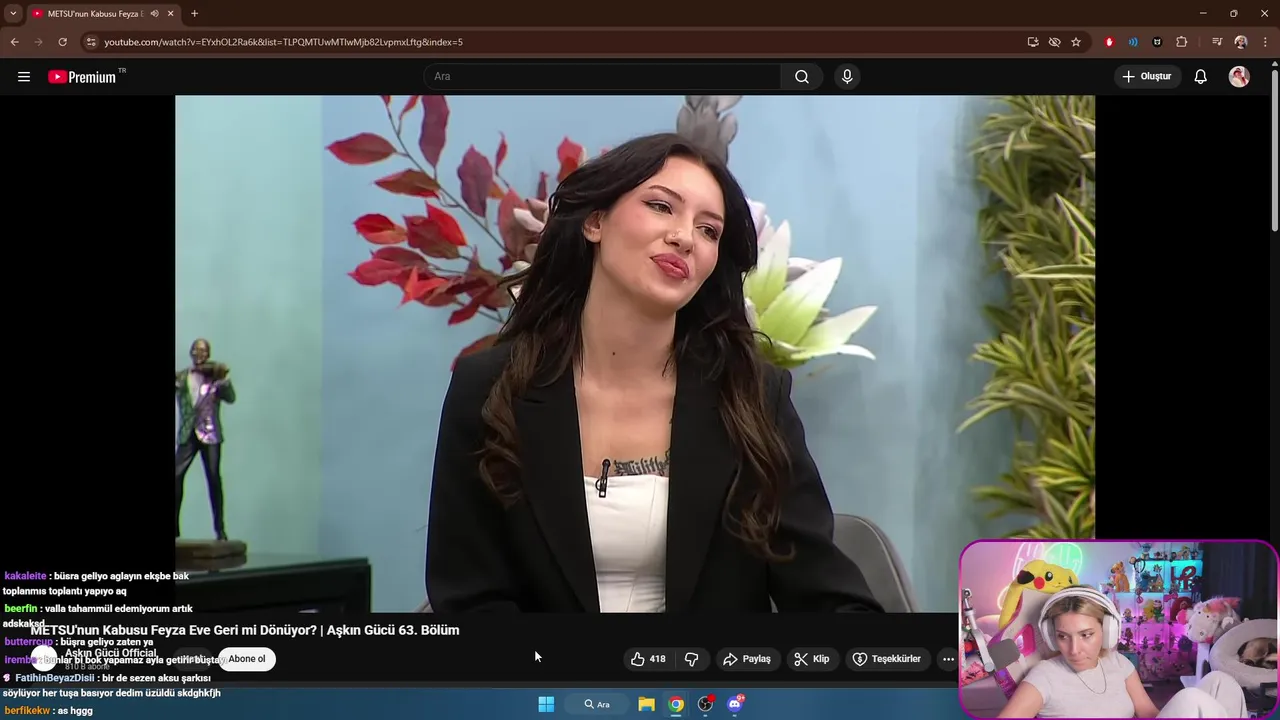Click chat username FatihinBeyazDisii
Screen dimensions: 1280x720
(x=55, y=678)
